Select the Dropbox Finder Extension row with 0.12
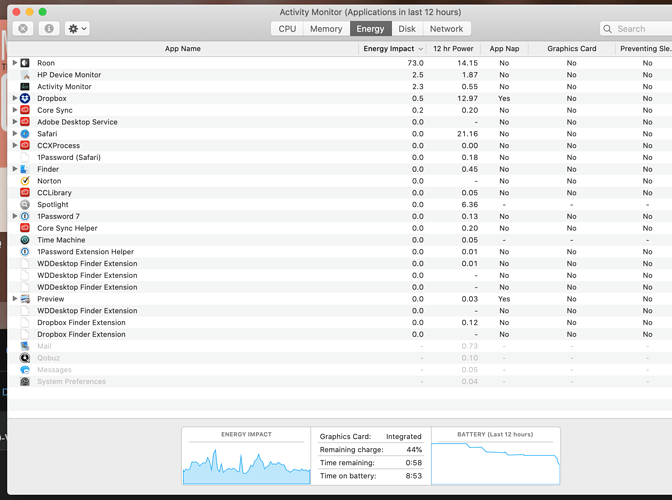Viewport: 672px width, 500px height. tap(339, 322)
